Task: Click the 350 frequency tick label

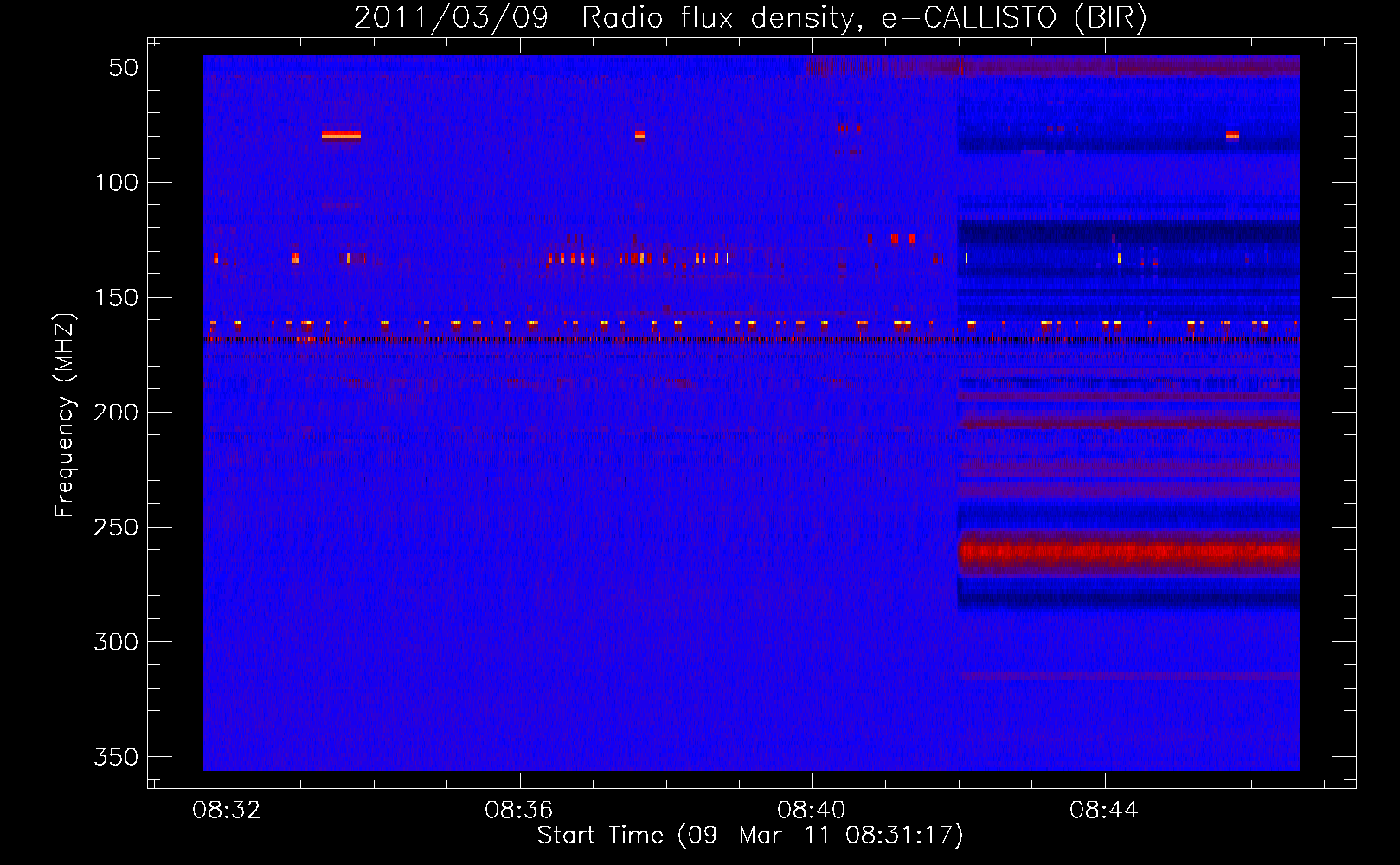Action: 116,757
